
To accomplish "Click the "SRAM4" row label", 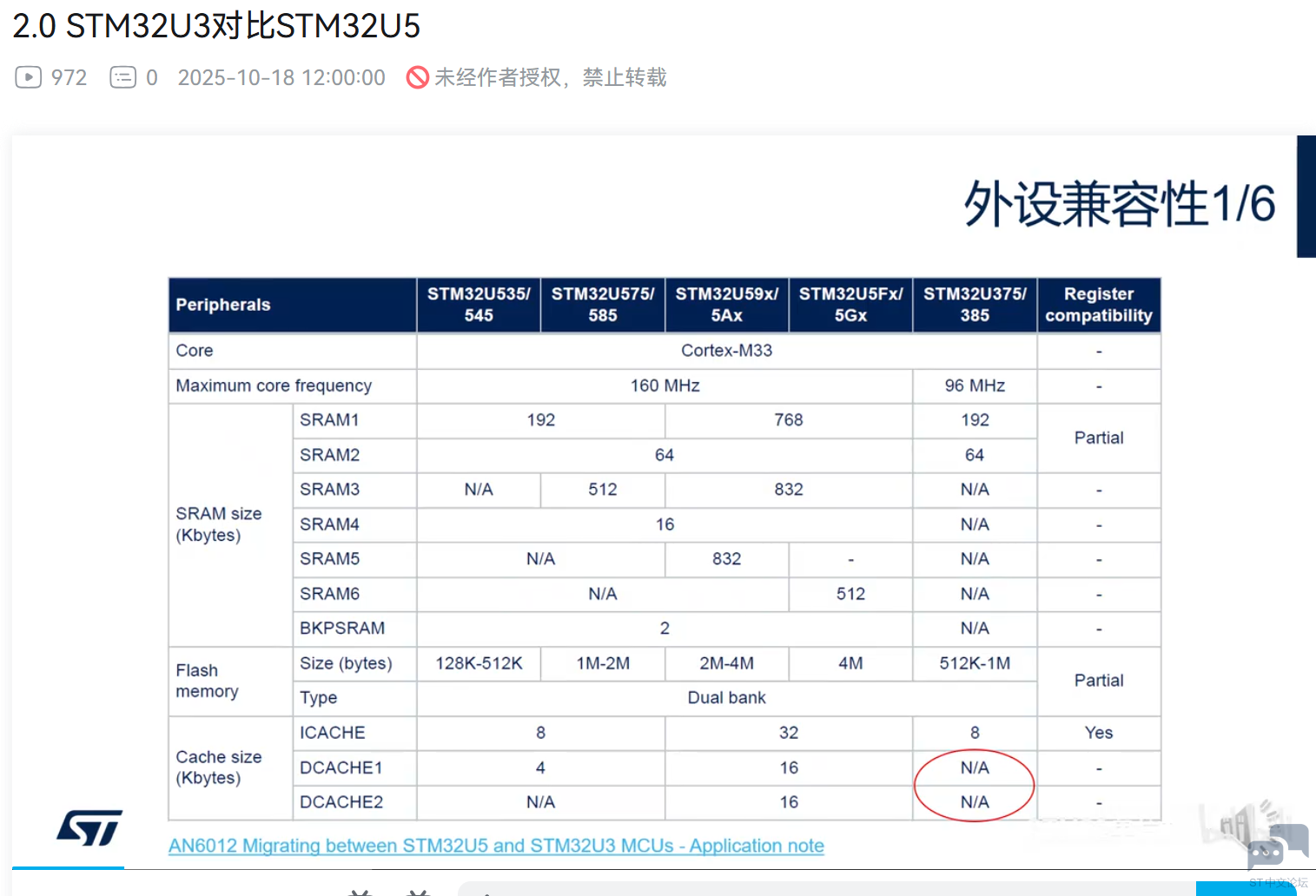I will 330,524.
